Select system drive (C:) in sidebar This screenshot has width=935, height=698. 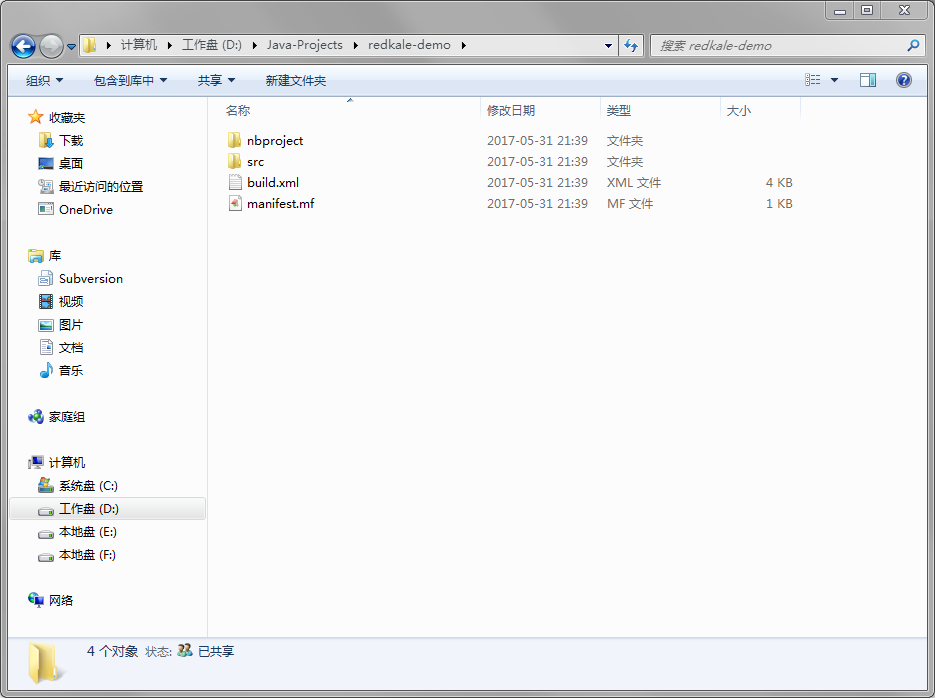pos(87,486)
